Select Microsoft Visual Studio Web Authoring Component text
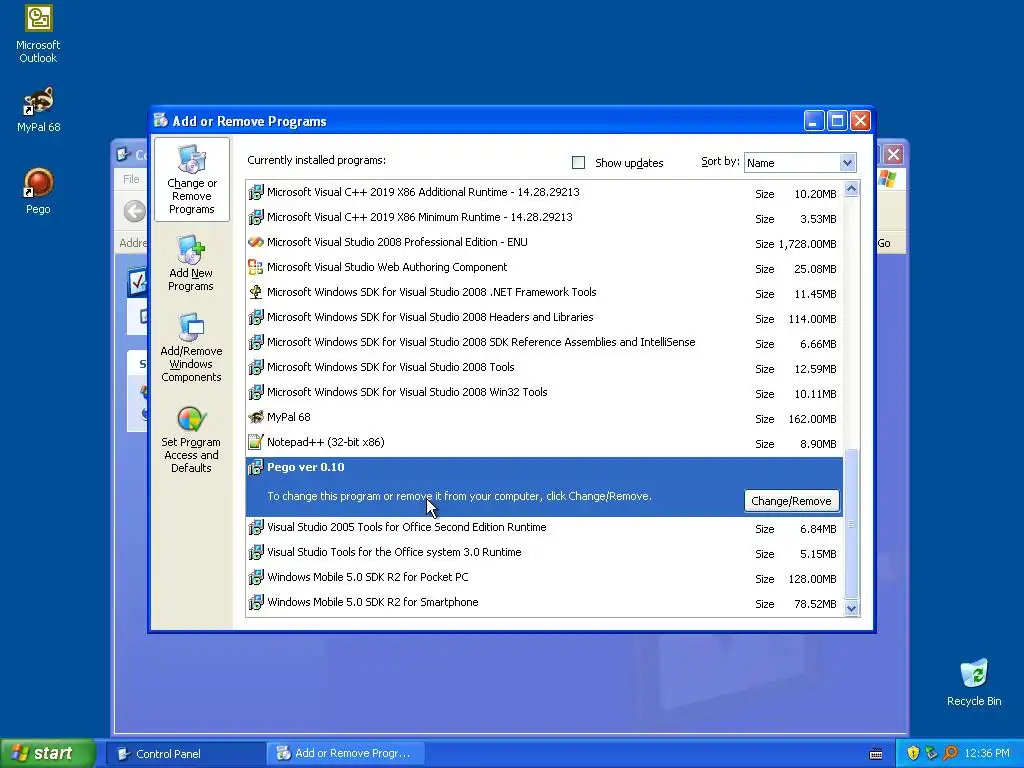The width and height of the screenshot is (1024, 768). point(387,267)
